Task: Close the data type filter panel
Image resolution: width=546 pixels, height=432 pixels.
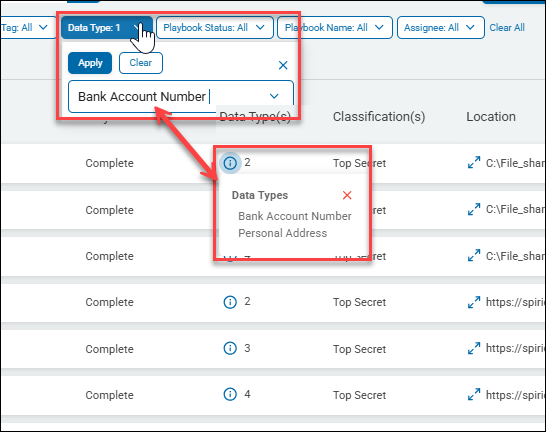Action: pos(283,65)
